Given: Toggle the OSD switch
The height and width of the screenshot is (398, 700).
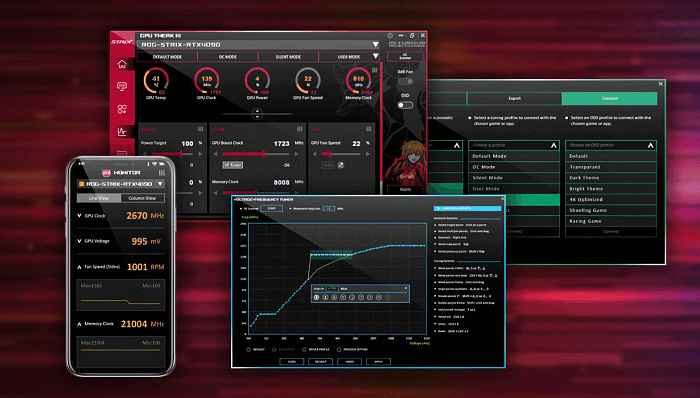Looking at the screenshot, I should [405, 105].
